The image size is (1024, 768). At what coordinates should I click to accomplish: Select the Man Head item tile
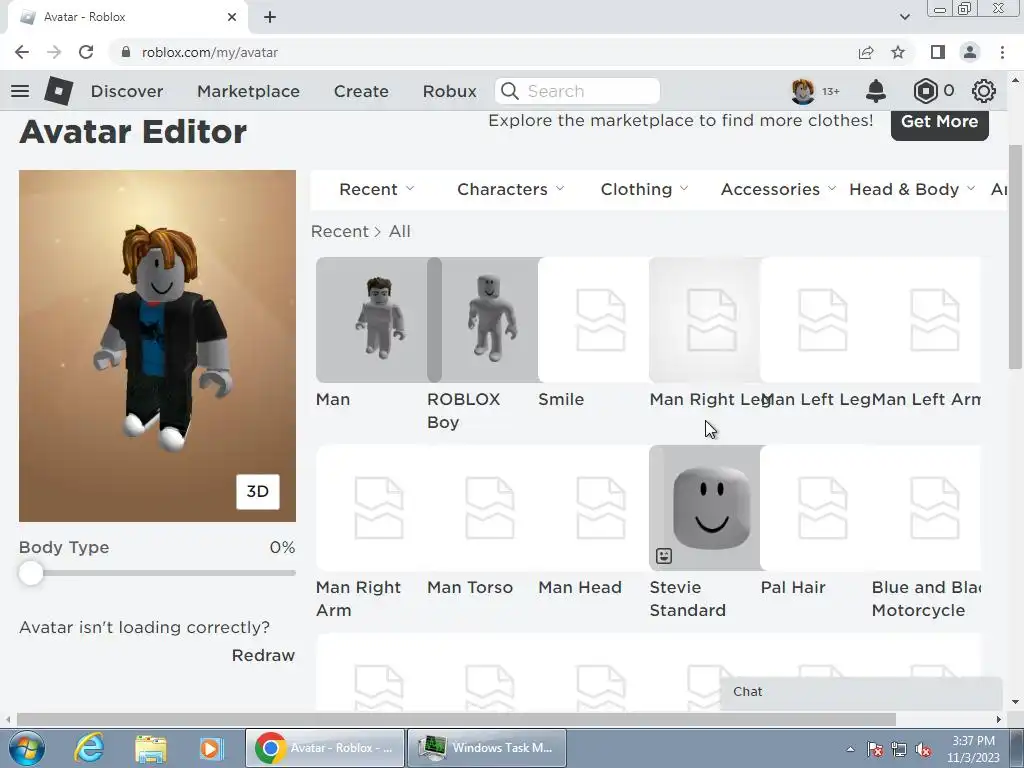click(594, 507)
